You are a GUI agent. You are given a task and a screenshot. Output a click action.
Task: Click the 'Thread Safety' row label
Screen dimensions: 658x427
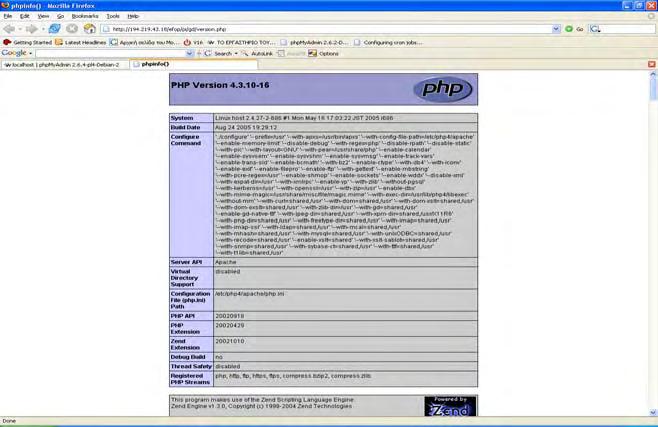pyautogui.click(x=191, y=366)
